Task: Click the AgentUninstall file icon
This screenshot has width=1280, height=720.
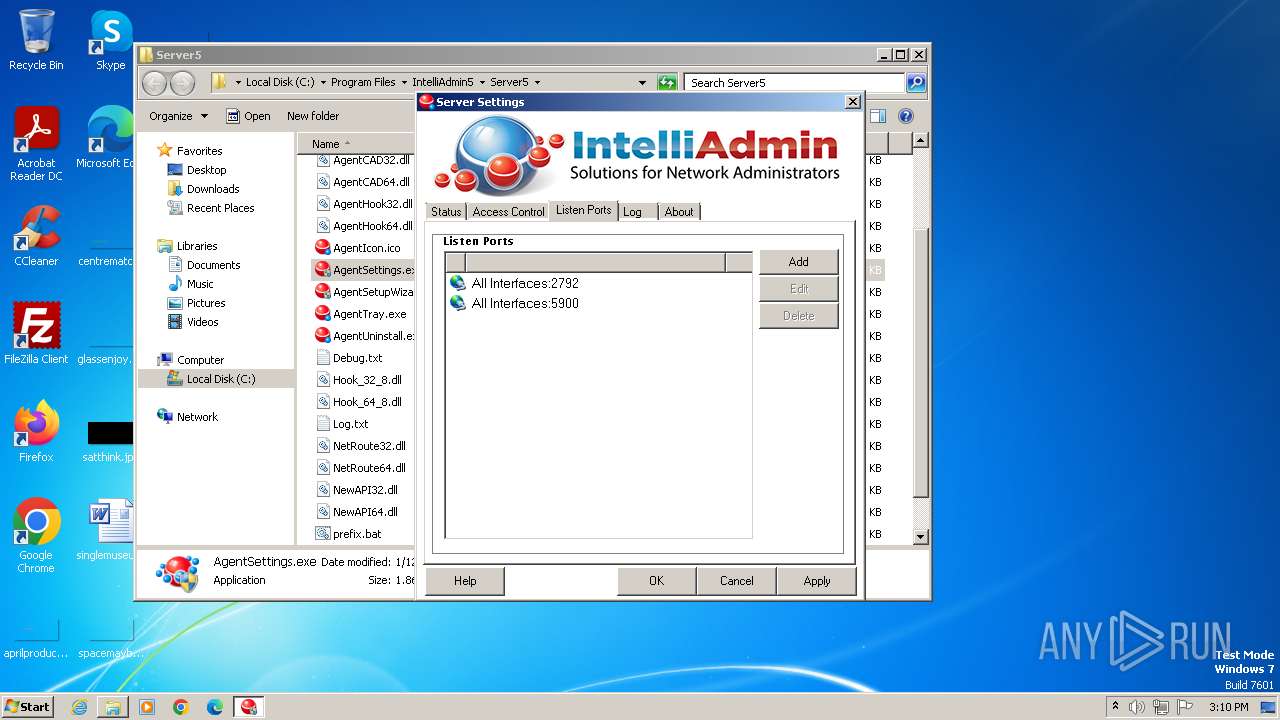Action: click(x=323, y=335)
